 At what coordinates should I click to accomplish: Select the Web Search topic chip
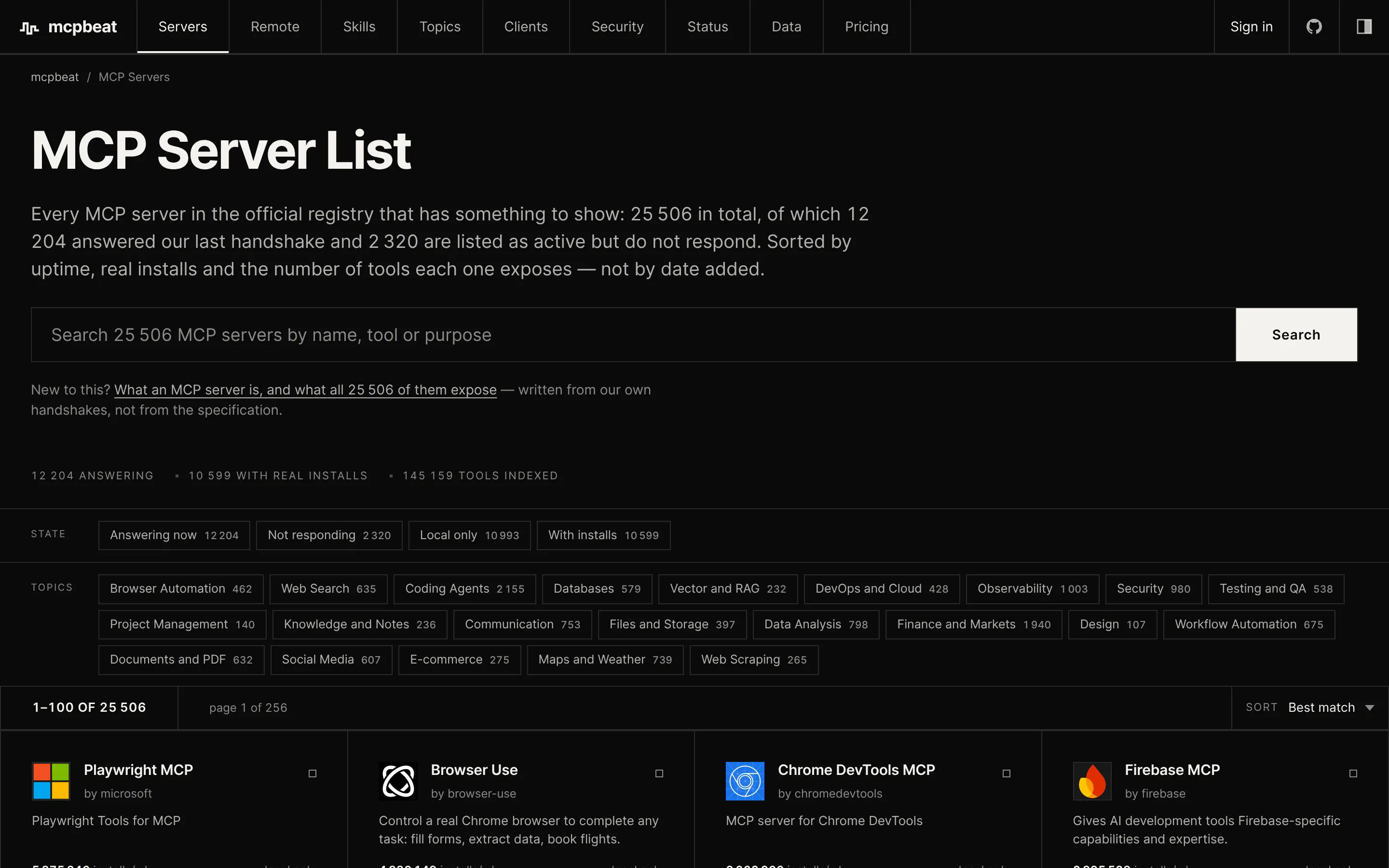point(328,589)
